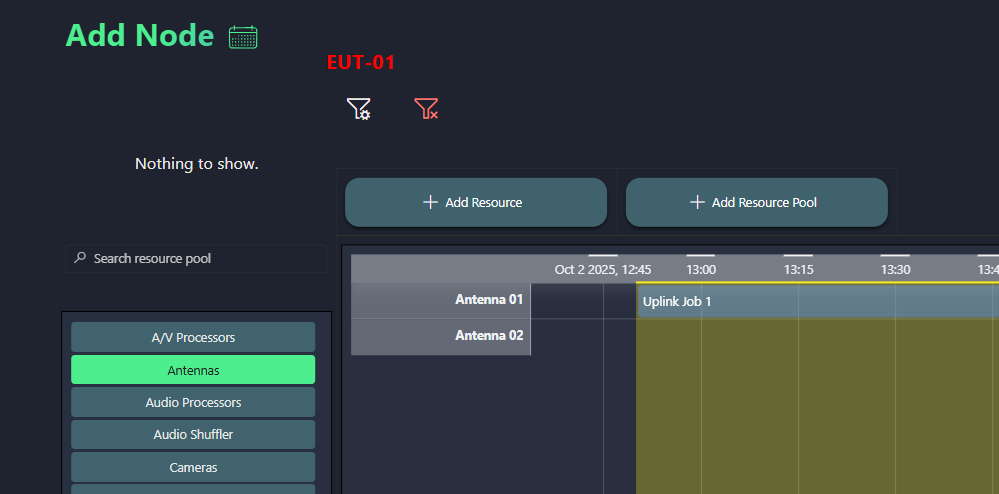This screenshot has height=494, width=999.
Task: Click the plus icon on Add Resource
Action: tap(431, 202)
